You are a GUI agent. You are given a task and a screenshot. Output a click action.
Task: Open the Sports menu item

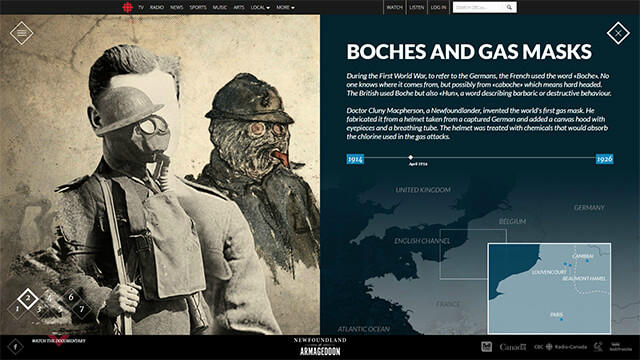coord(198,7)
